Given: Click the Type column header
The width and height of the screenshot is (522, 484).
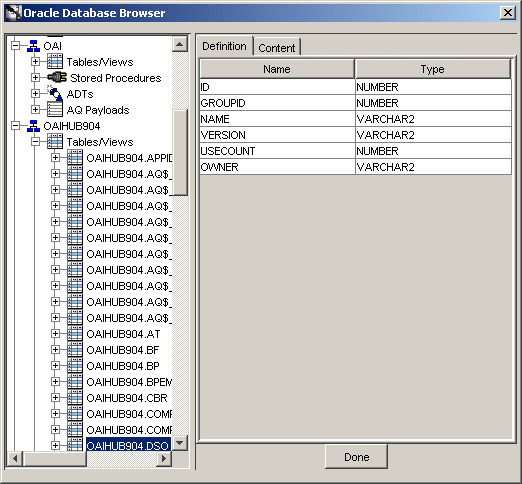Looking at the screenshot, I should [x=433, y=69].
